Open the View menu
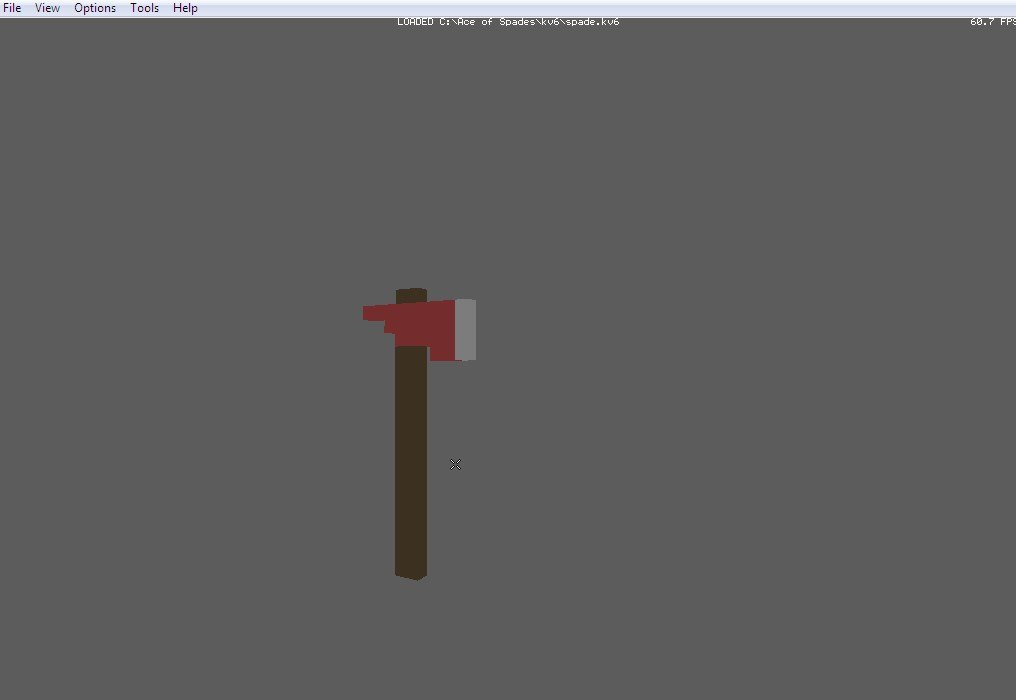The height and width of the screenshot is (700, 1016). point(47,8)
